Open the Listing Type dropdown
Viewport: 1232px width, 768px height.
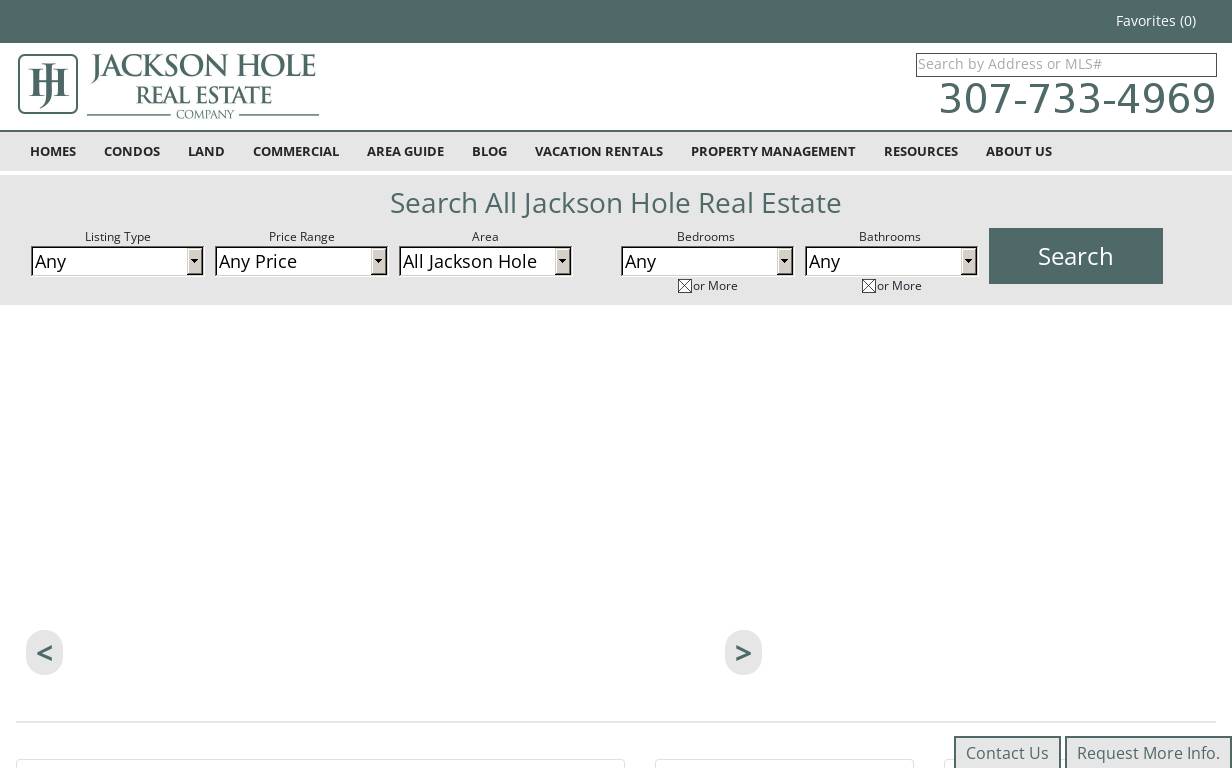117,261
